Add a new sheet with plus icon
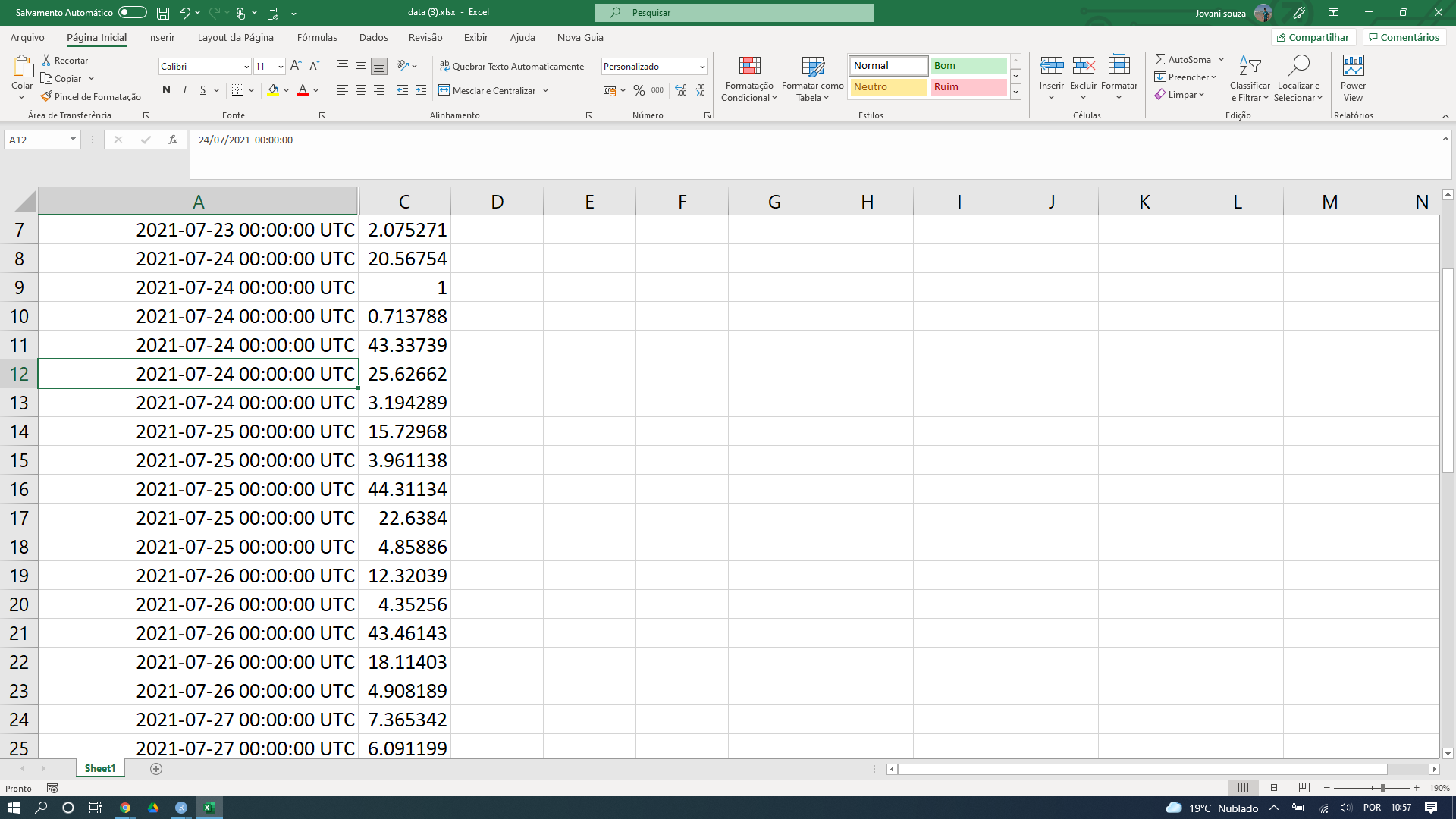 (x=156, y=769)
